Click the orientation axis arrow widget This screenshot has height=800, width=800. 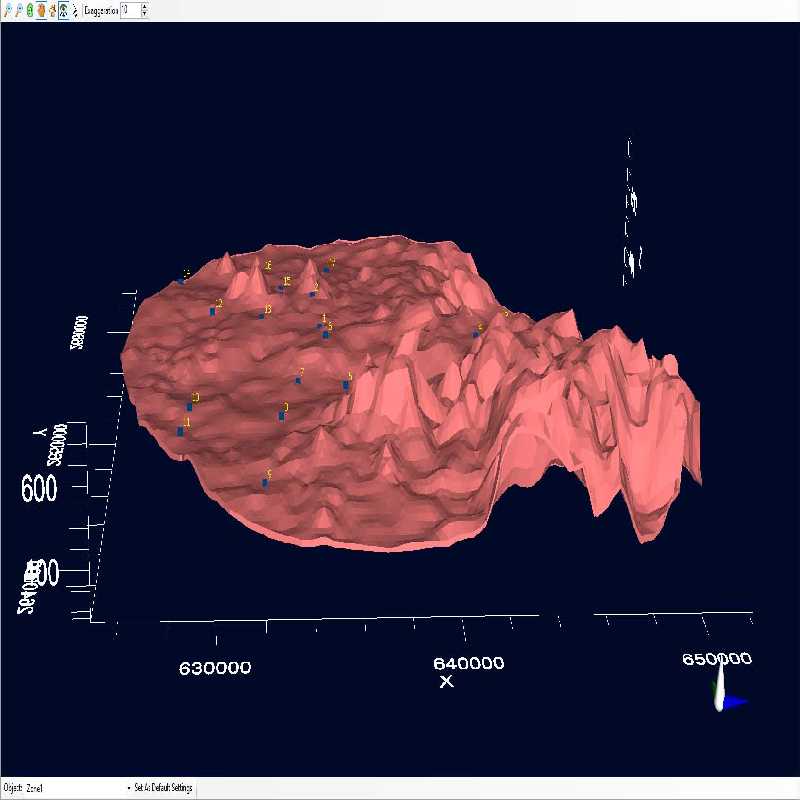(725, 698)
